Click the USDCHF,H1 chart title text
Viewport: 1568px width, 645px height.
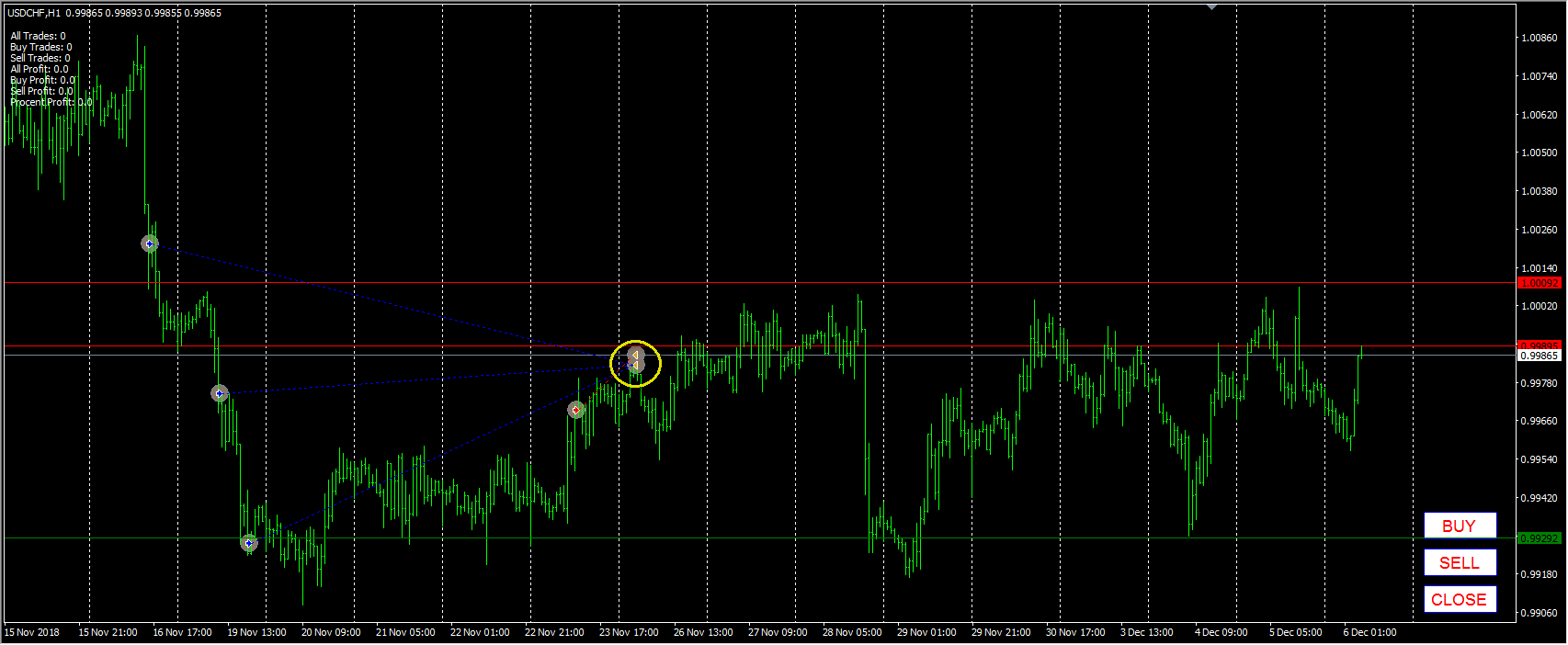pyautogui.click(x=34, y=13)
